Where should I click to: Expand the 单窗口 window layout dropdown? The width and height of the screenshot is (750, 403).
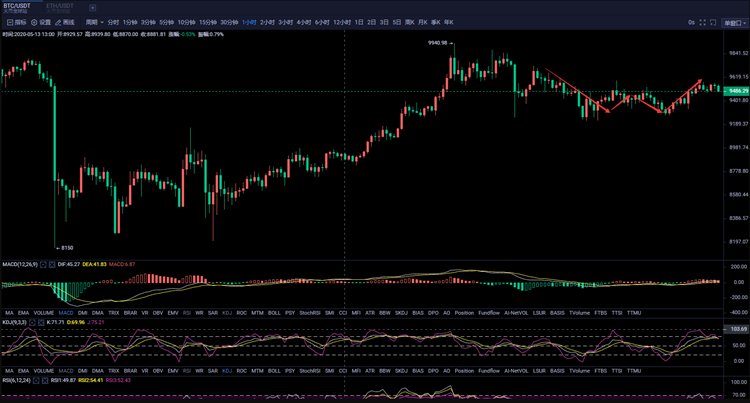pyautogui.click(x=734, y=21)
